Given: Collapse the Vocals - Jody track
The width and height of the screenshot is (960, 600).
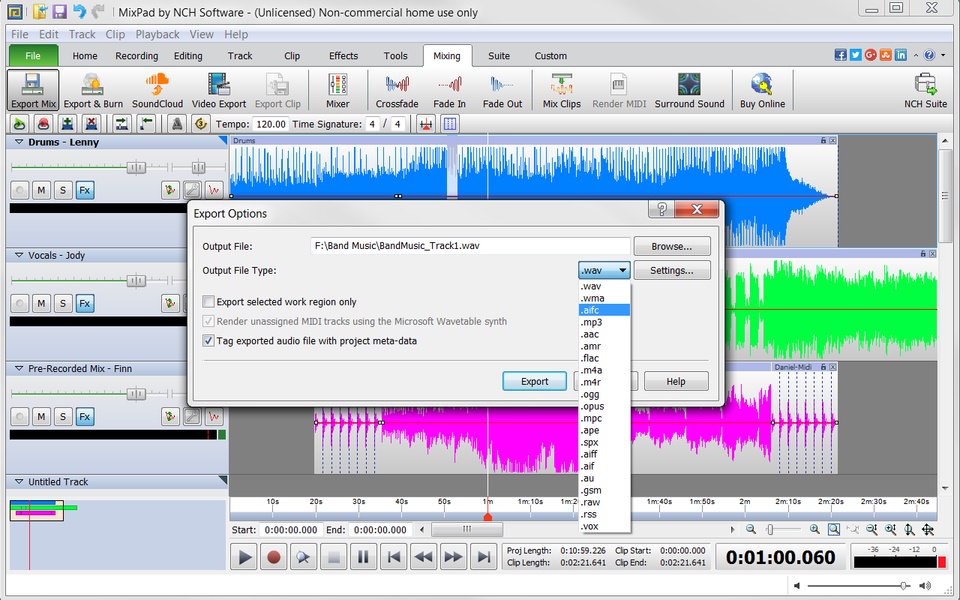Looking at the screenshot, I should [x=18, y=256].
